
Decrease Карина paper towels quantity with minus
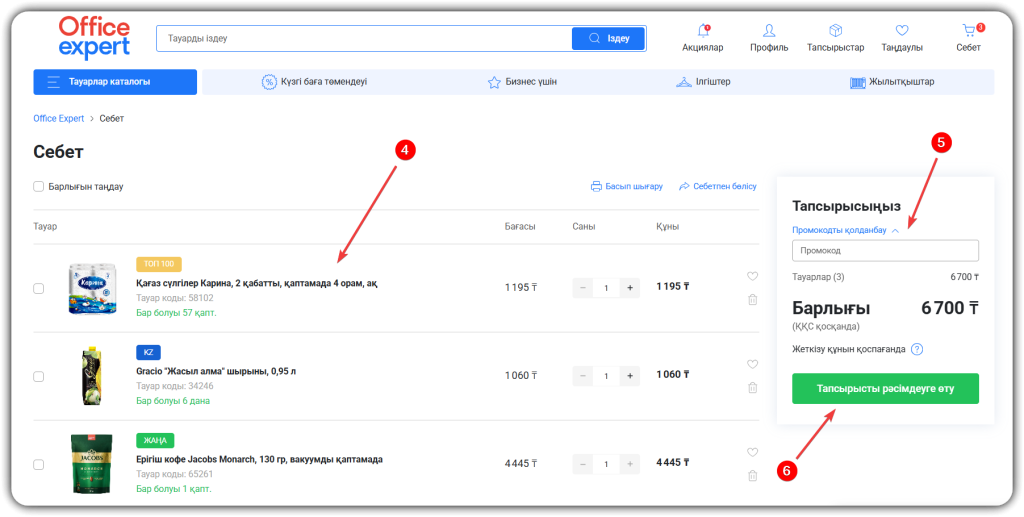(583, 288)
